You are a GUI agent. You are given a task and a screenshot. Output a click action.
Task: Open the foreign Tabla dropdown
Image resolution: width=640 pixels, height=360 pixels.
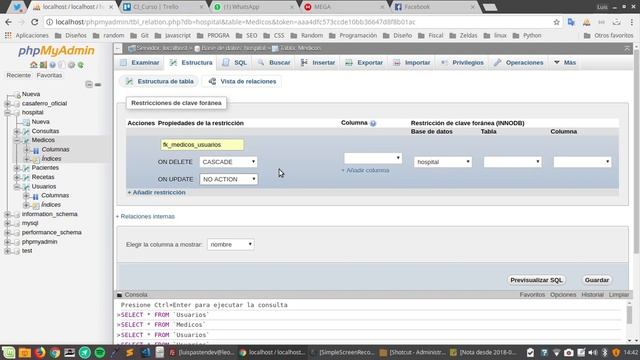pyautogui.click(x=513, y=162)
